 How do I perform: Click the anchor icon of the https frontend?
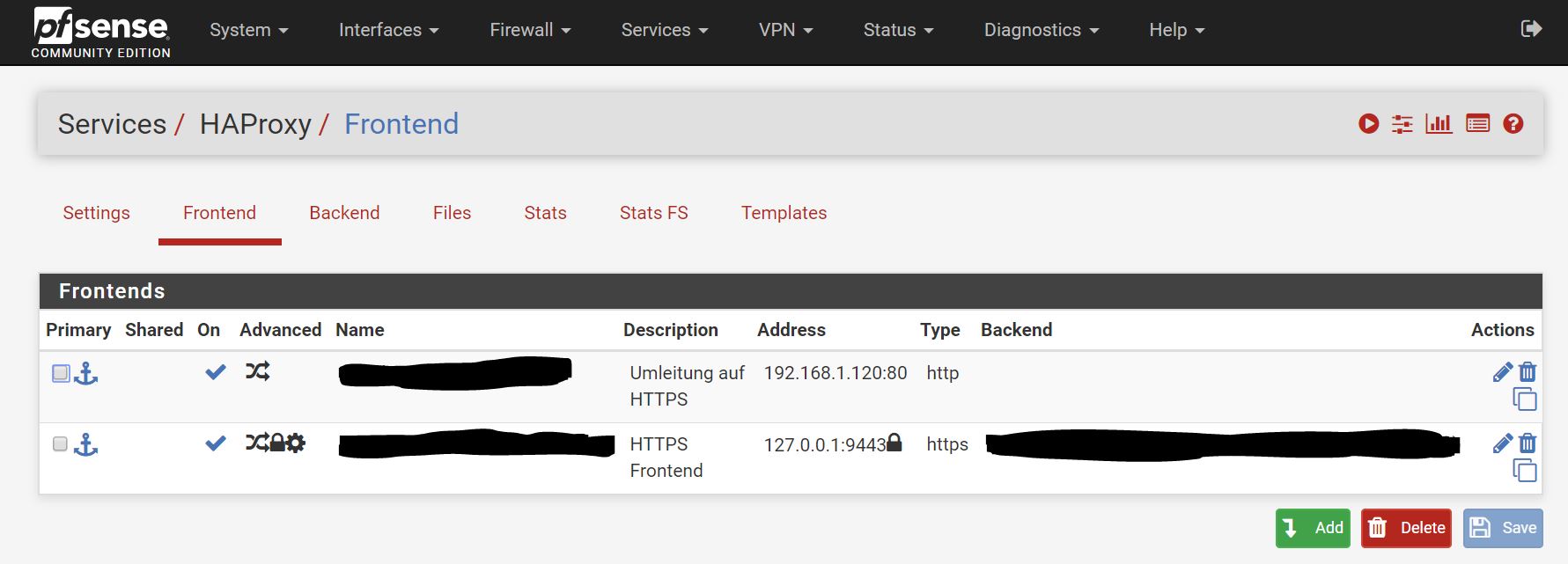(x=85, y=444)
